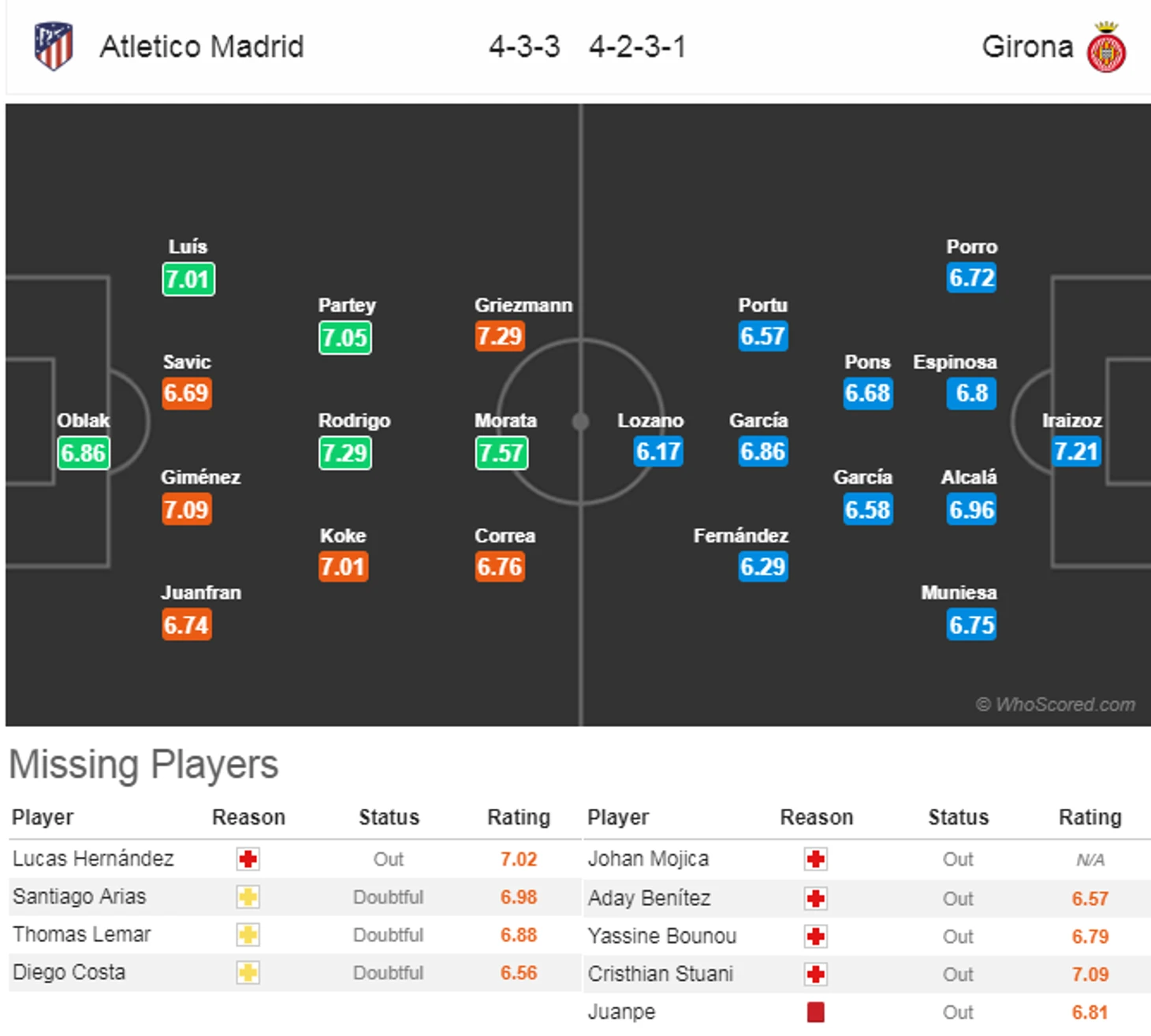Select Iraizoz's 7.21 rating badge

coord(1076,452)
